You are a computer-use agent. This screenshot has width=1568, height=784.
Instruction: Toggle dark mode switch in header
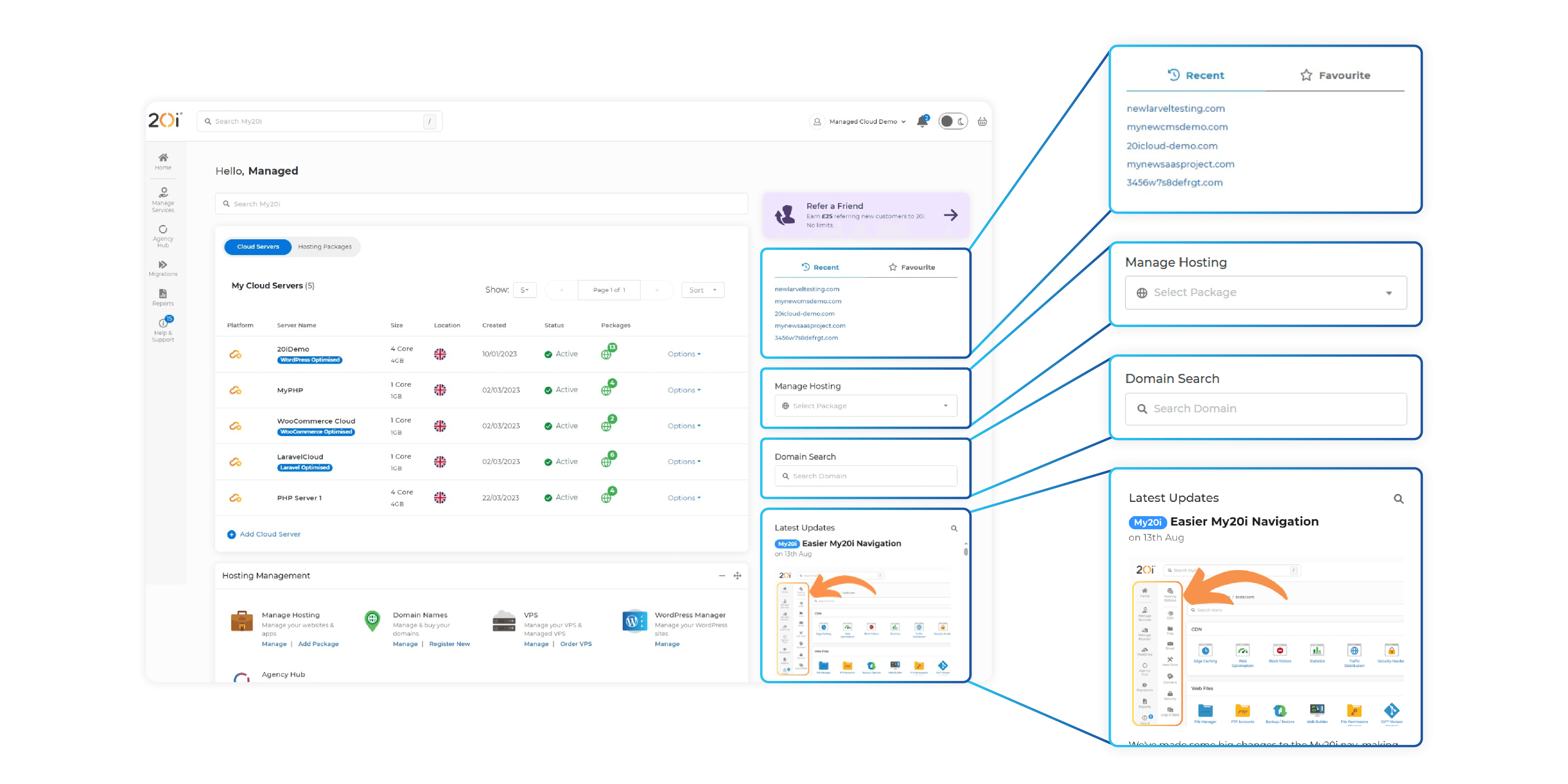click(953, 121)
